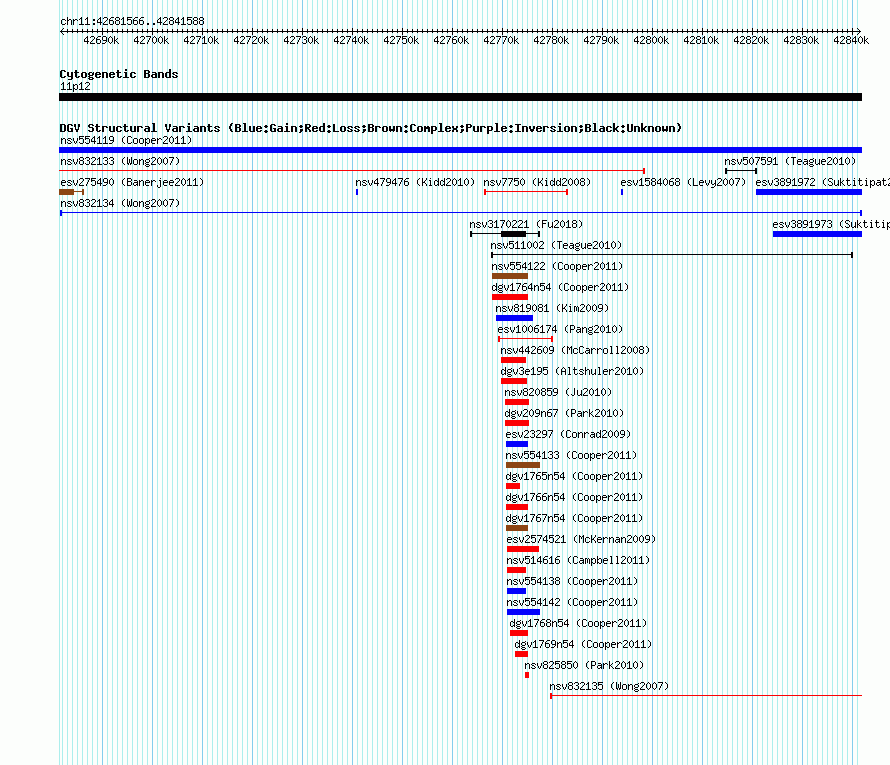The height and width of the screenshot is (765, 890).
Task: Select red bar under dgv1769n54
Action: click(521, 654)
